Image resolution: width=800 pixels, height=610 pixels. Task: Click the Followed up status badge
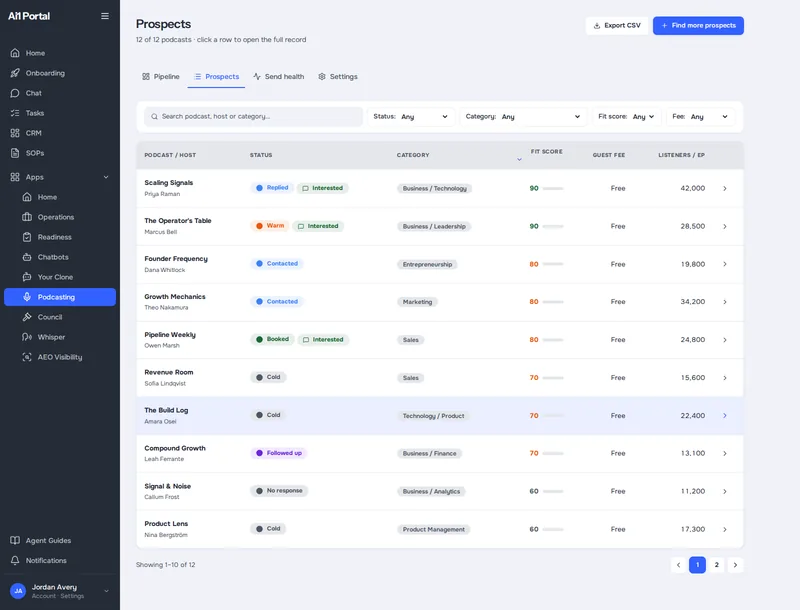[279, 453]
